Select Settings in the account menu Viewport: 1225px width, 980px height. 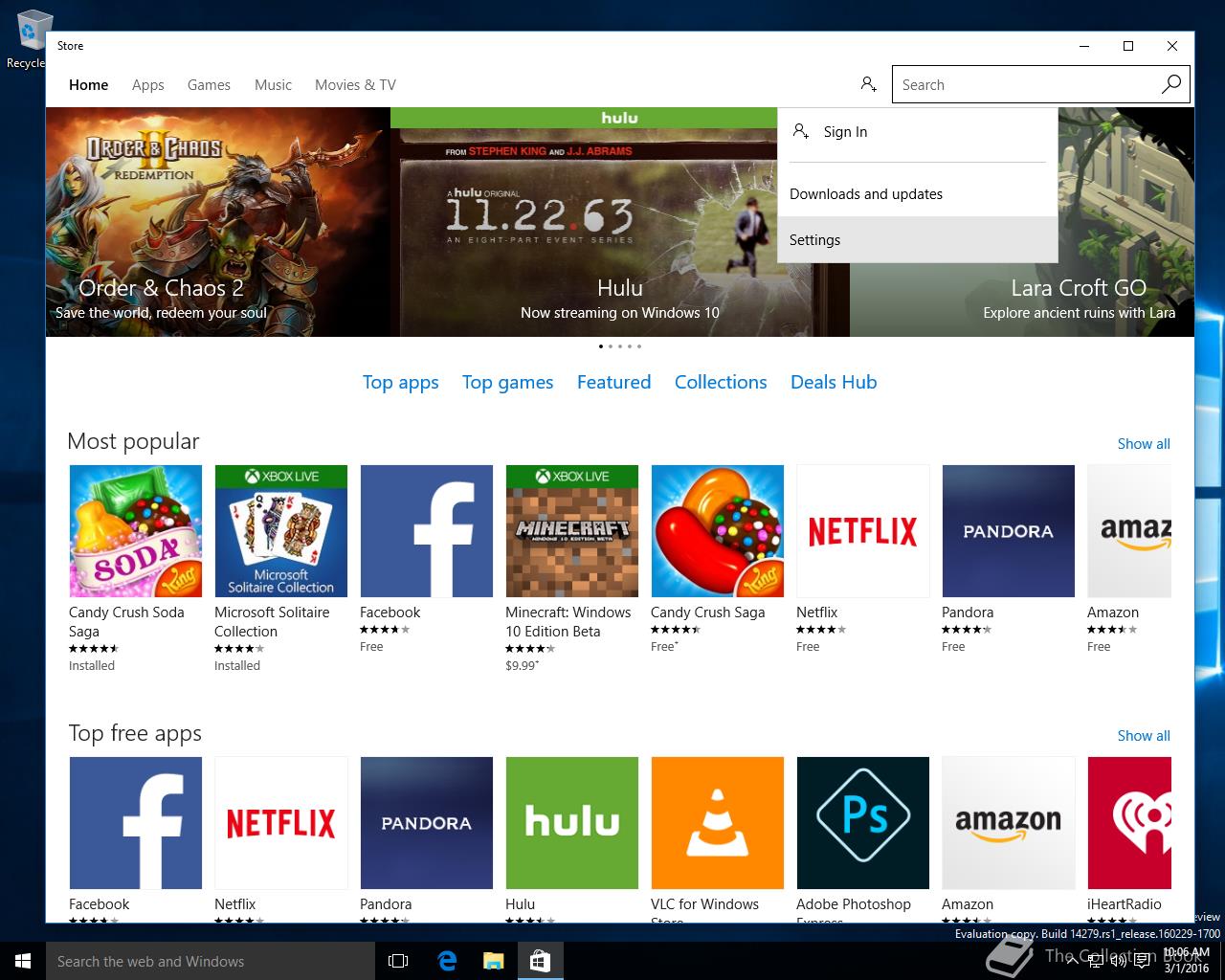pyautogui.click(x=918, y=239)
